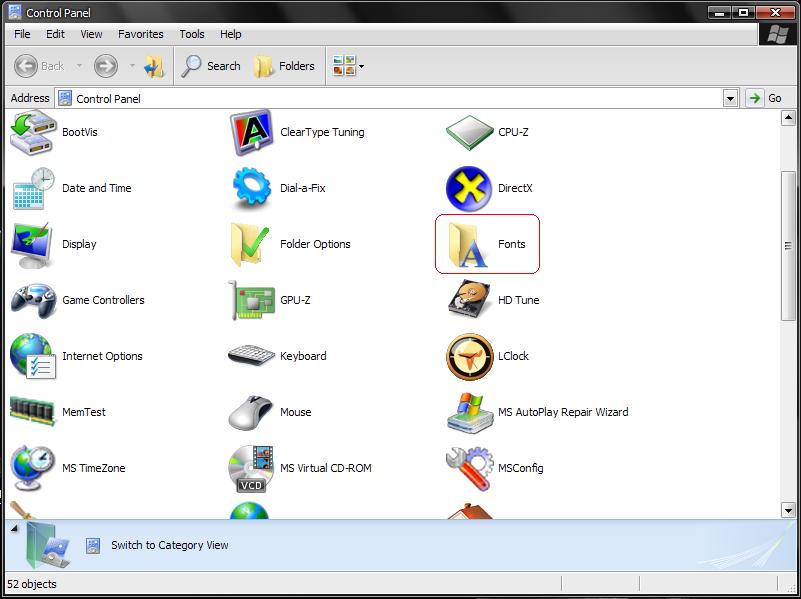801x599 pixels.
Task: Click the vertical scrollbar thumb
Action: pos(788,246)
